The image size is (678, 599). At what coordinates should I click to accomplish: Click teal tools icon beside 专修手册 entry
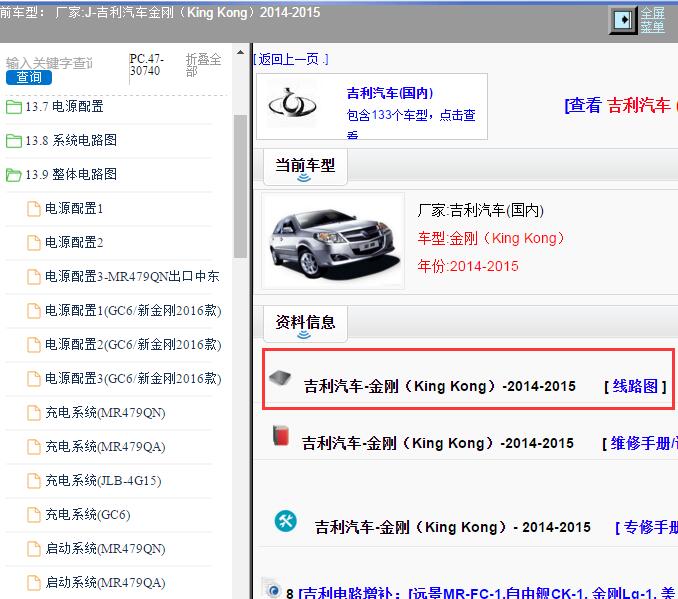pyautogui.click(x=286, y=521)
